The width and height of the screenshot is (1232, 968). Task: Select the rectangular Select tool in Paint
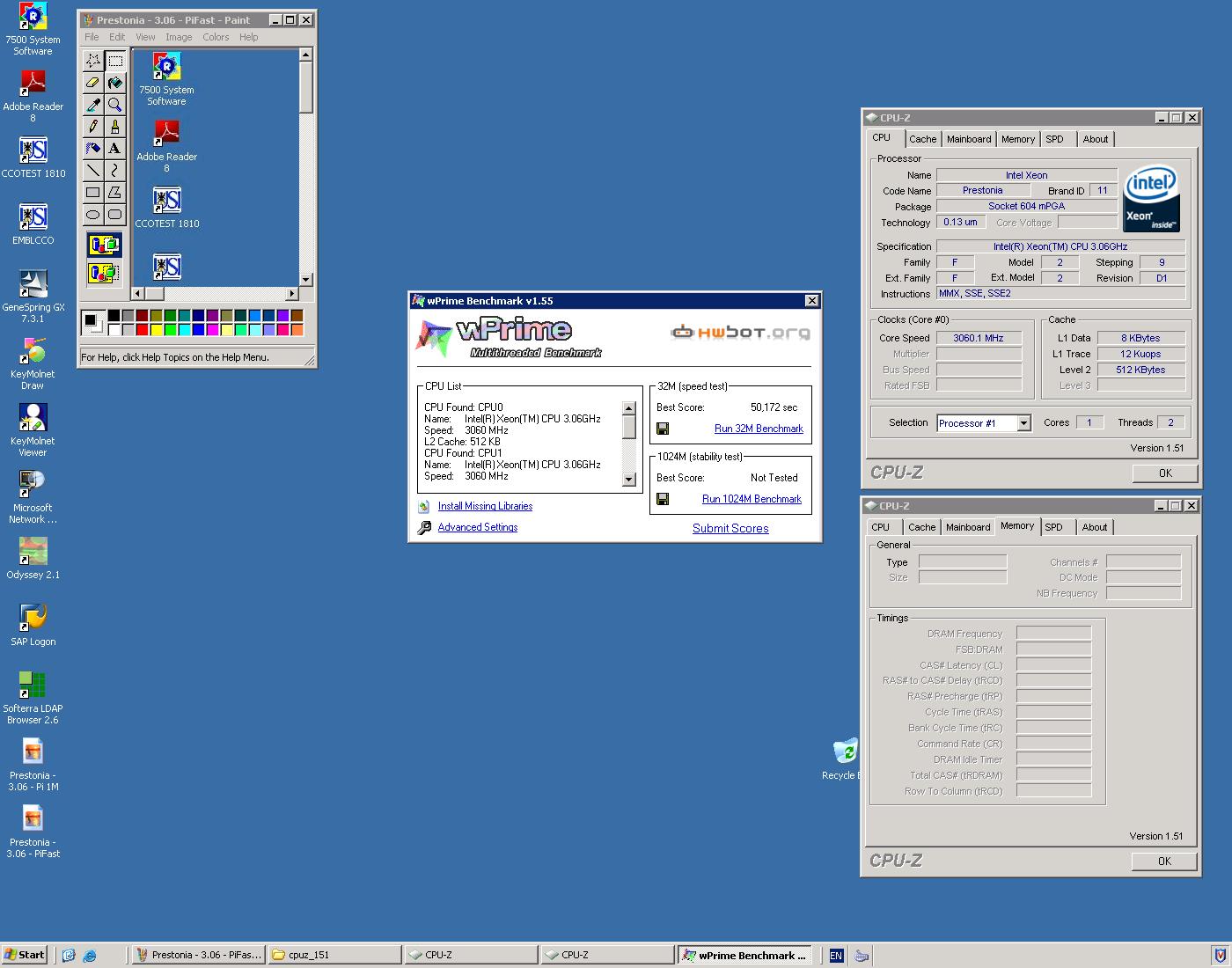(x=114, y=61)
